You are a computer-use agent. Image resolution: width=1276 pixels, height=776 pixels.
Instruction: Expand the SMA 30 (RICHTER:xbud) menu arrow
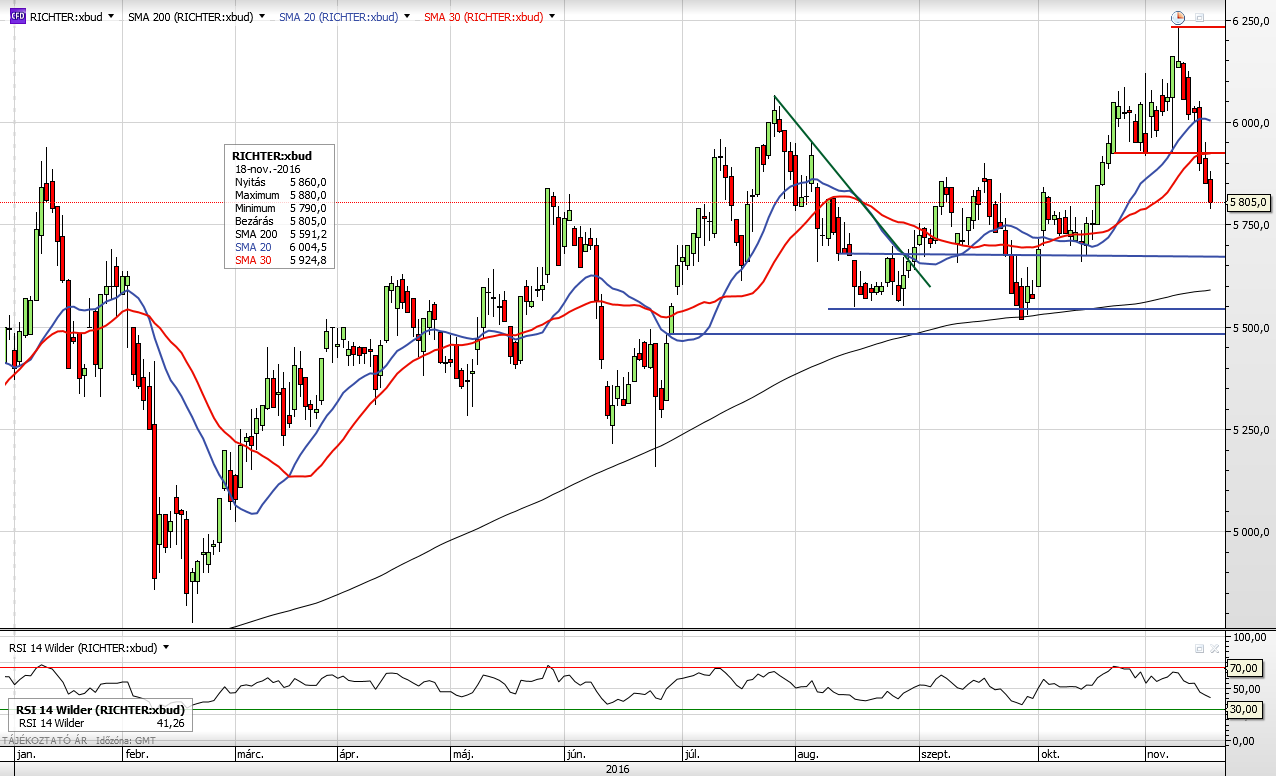pos(551,17)
